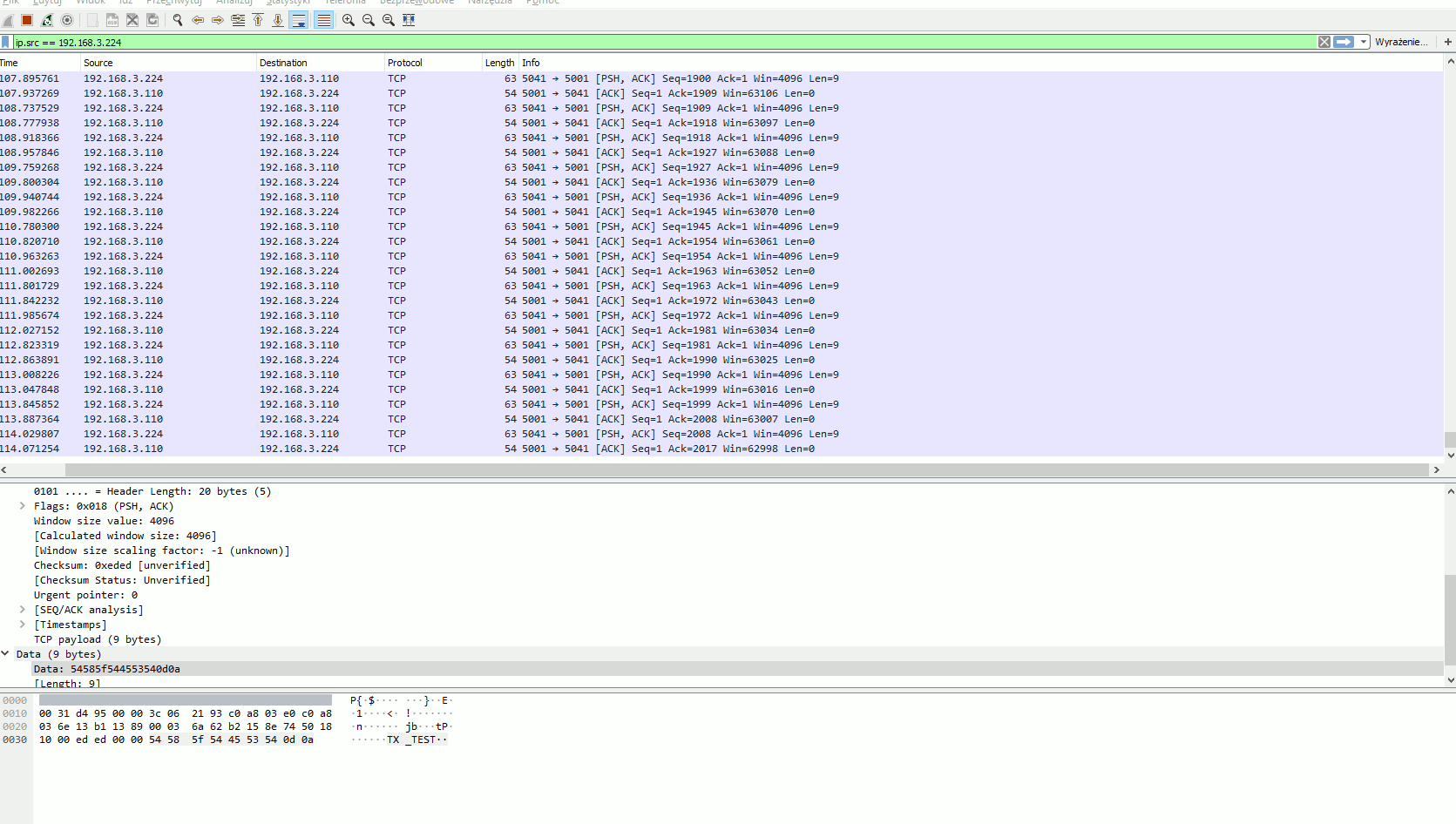Image resolution: width=1456 pixels, height=824 pixels.
Task: Select ACK packet with Ack=1945
Action: (x=721, y=212)
